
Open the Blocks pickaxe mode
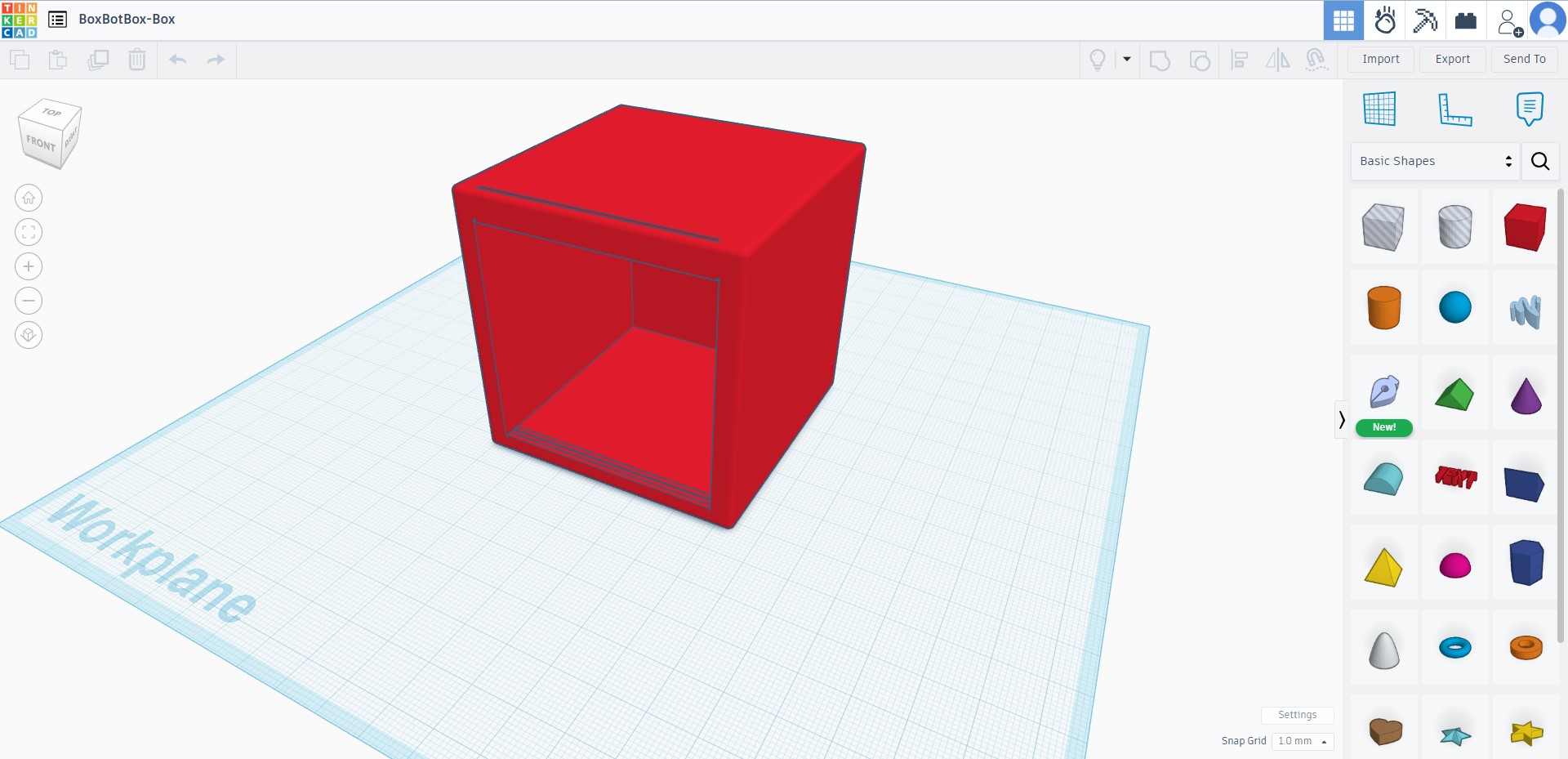click(1425, 20)
